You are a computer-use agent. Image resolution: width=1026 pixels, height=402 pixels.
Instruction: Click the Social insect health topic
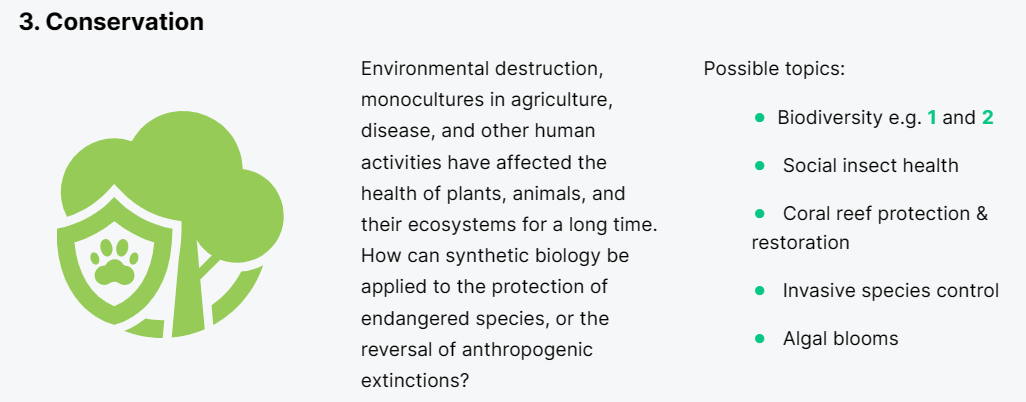click(870, 166)
